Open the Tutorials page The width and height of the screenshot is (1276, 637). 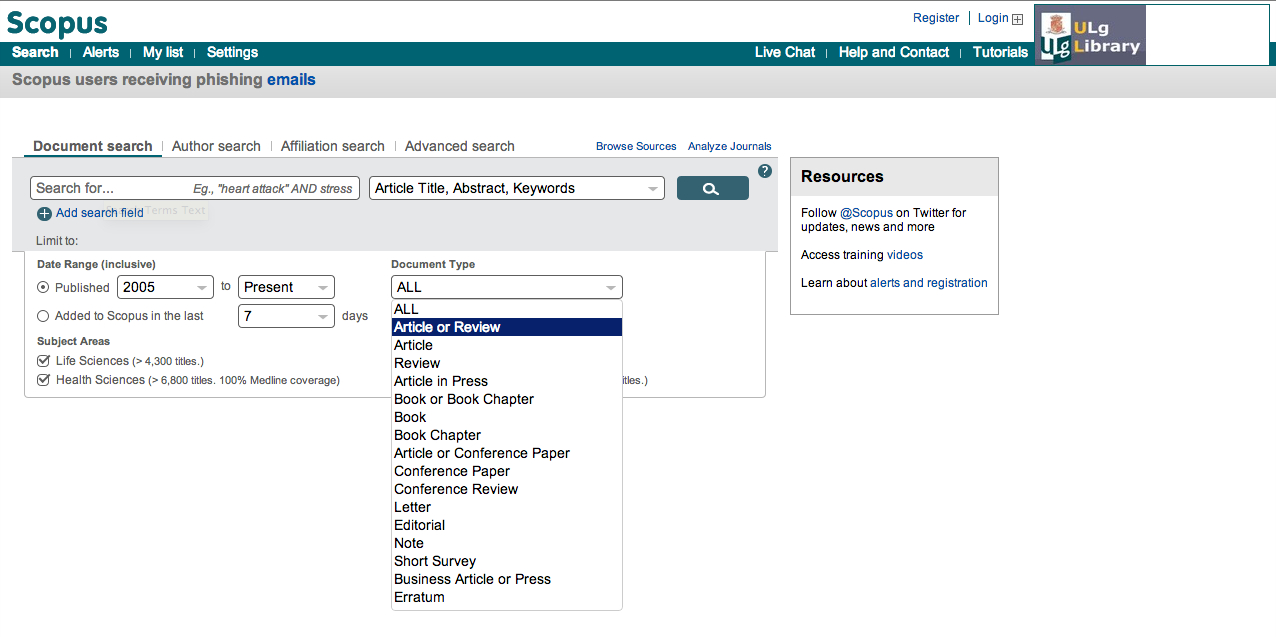coord(1000,52)
